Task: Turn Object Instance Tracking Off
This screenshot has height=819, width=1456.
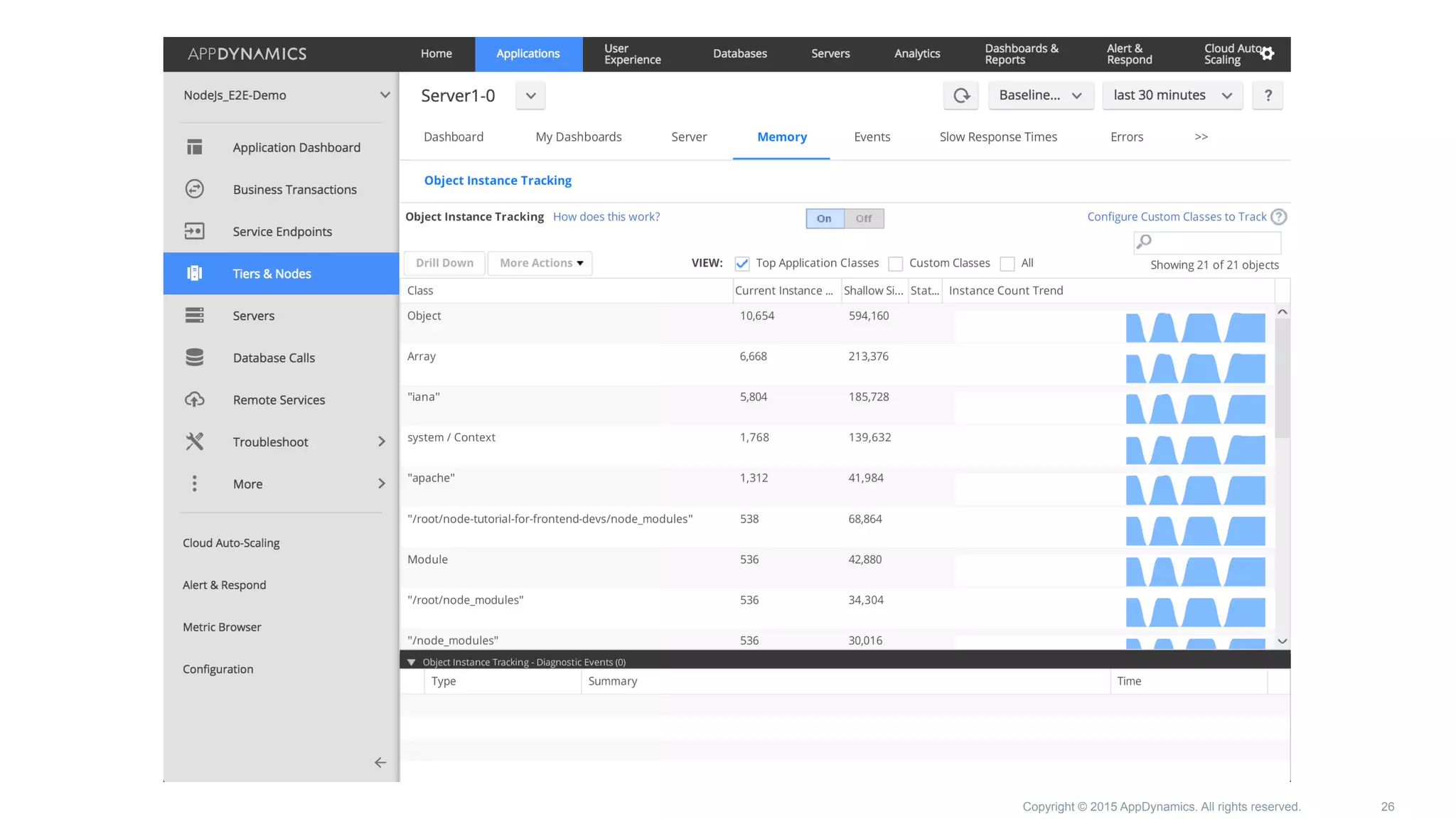Action: pos(864,218)
